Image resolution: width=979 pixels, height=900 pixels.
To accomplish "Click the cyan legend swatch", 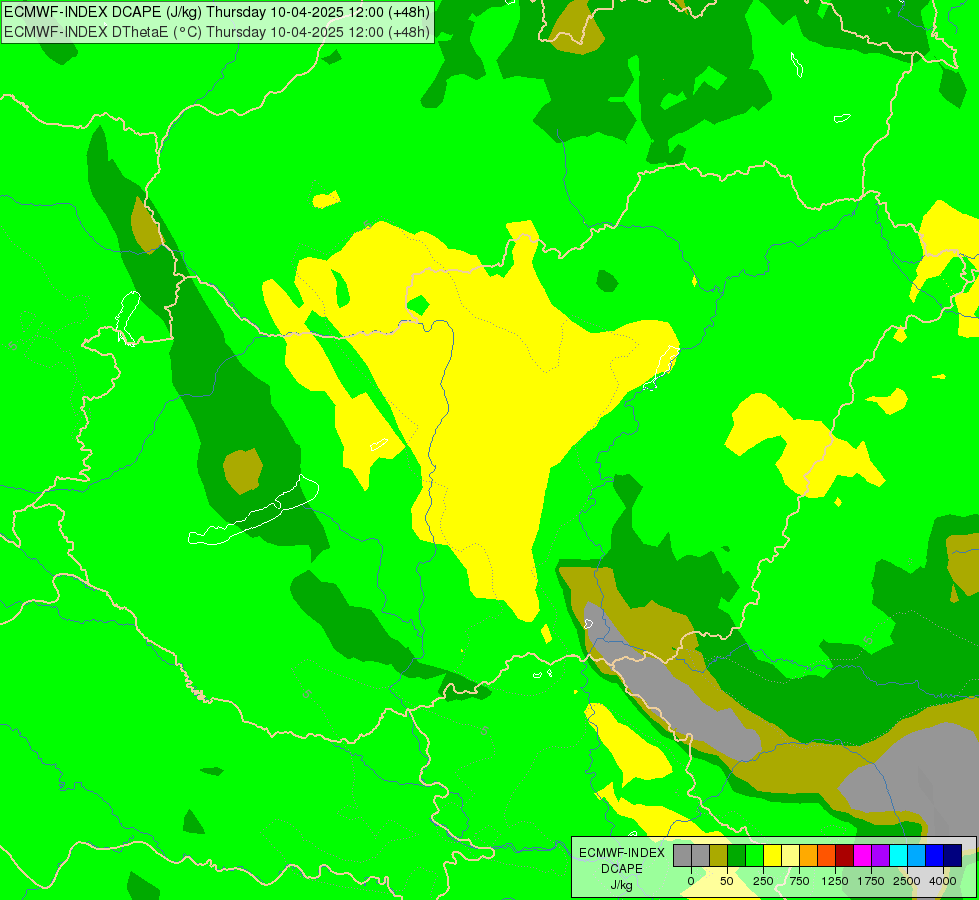I will tap(898, 855).
